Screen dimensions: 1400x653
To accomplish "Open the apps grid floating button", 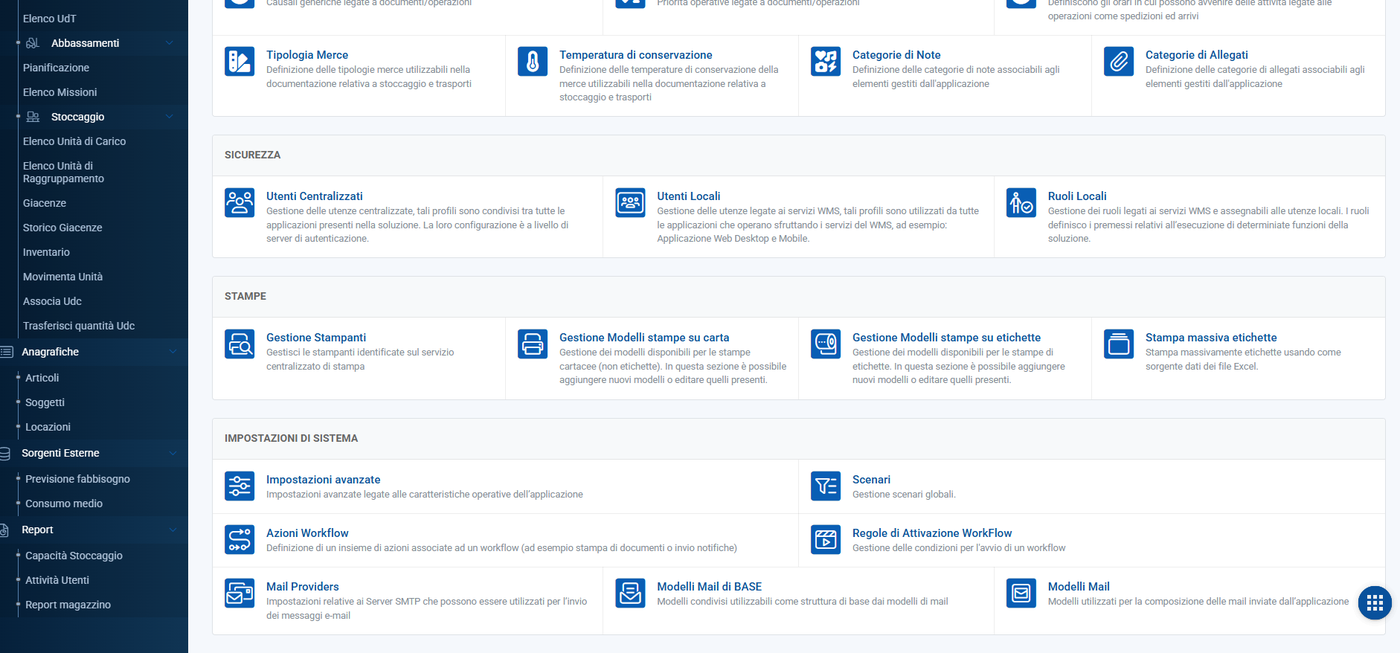I will (x=1374, y=602).
